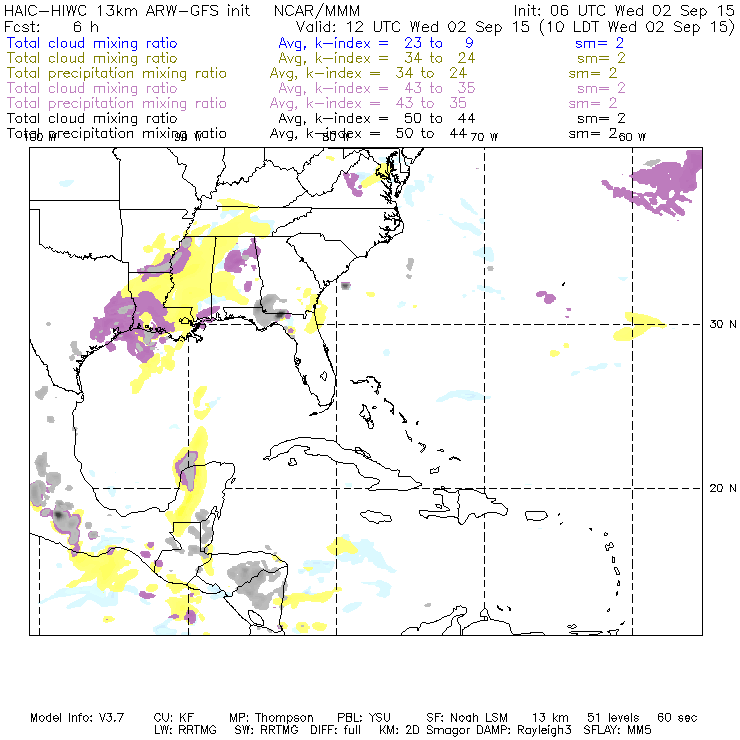Click the large purple cloud area northeast of 60 W
The image size is (740, 740).
coord(661,184)
